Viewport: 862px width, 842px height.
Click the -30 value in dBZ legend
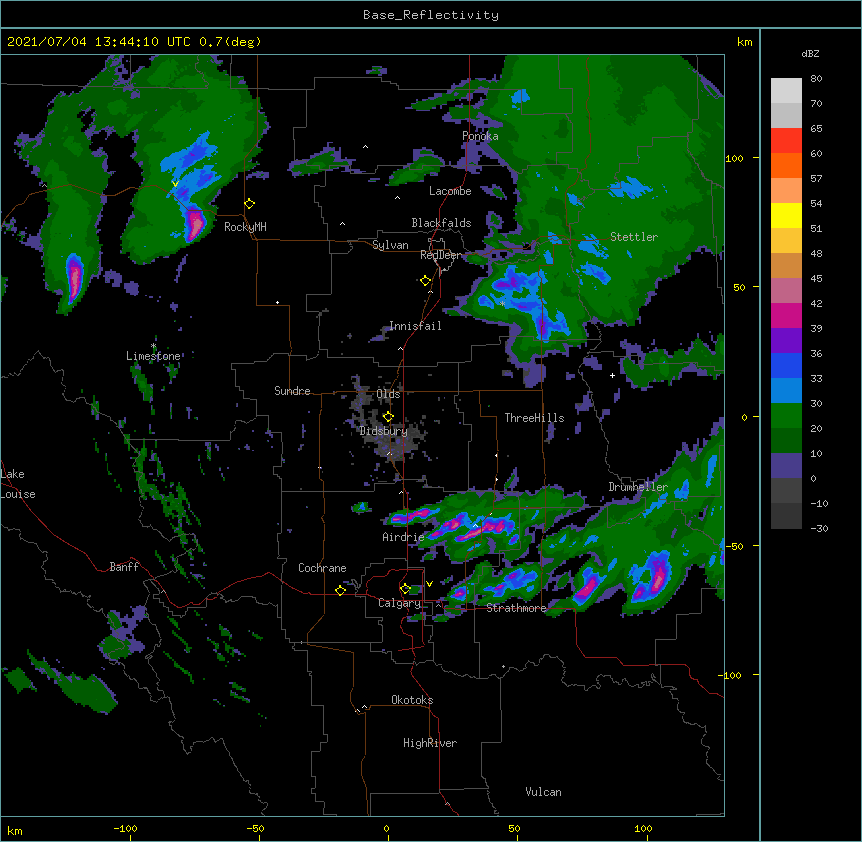pyautogui.click(x=819, y=528)
